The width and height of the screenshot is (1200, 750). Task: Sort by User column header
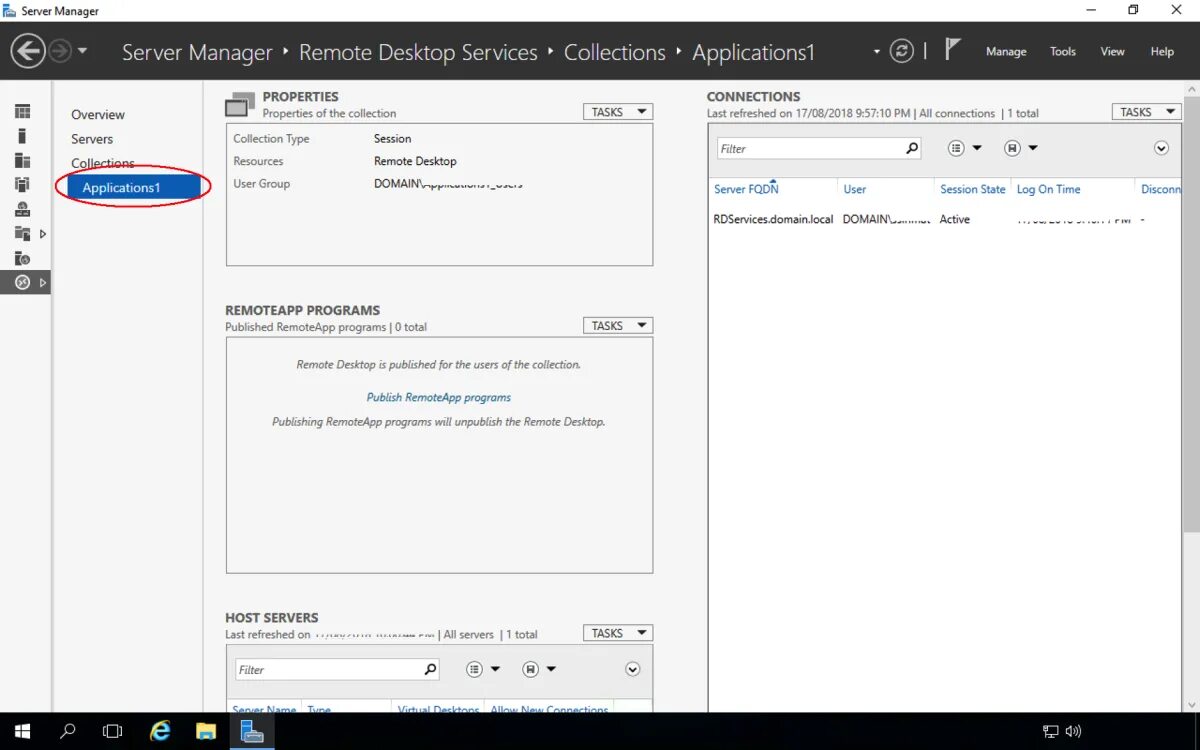855,189
